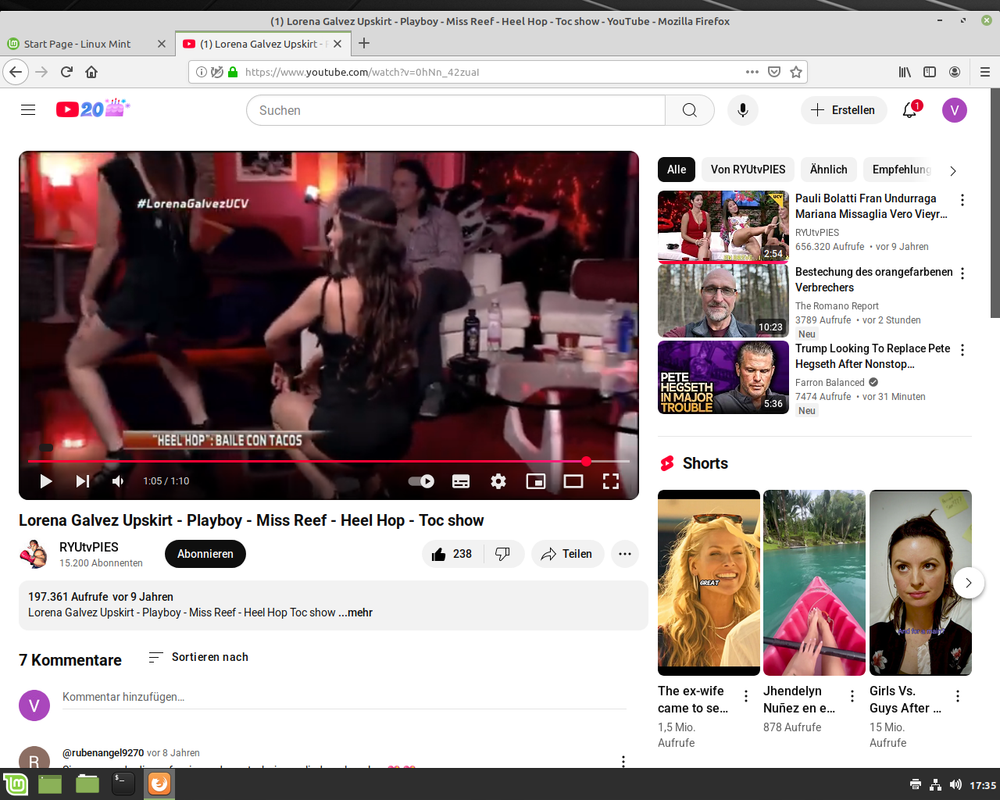
Task: Open menu for Bestechung des orangefarbenen video
Action: click(962, 273)
